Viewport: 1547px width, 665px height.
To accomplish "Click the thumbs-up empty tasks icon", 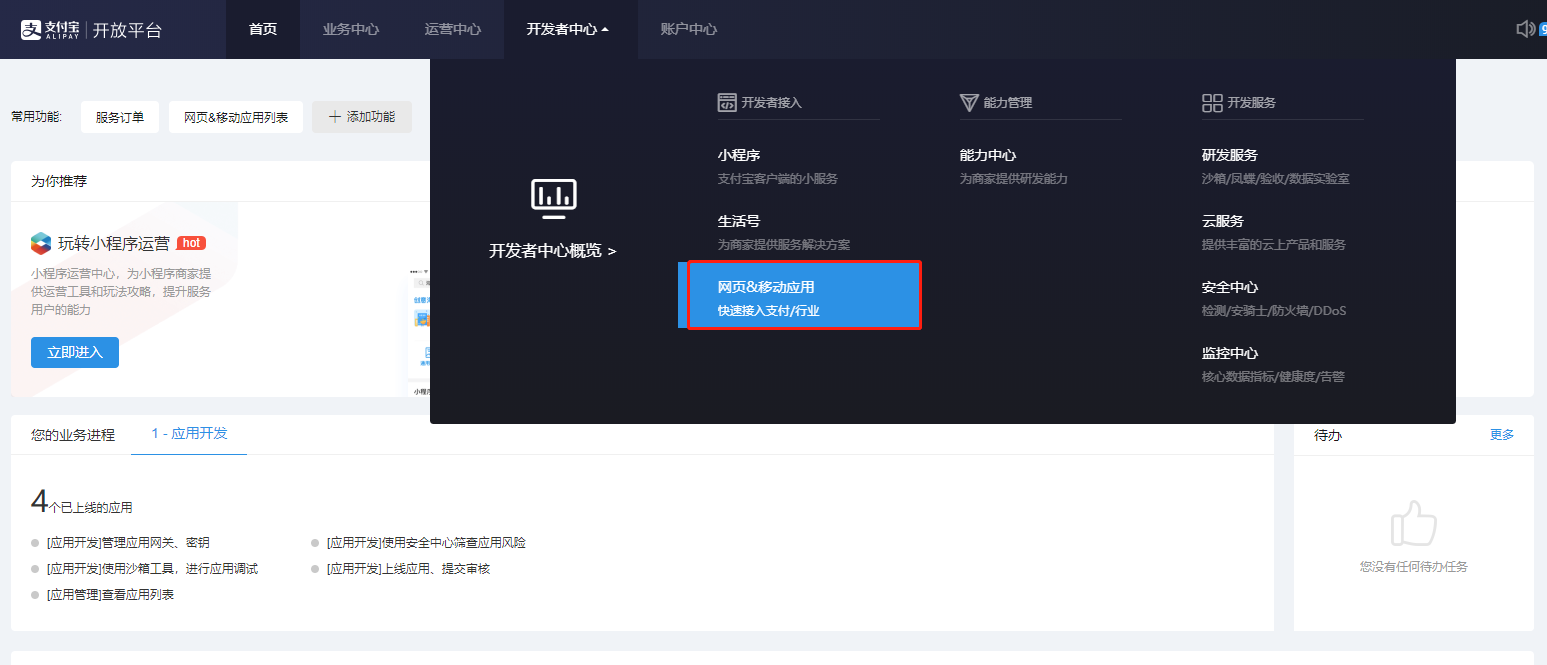I will (x=1413, y=523).
